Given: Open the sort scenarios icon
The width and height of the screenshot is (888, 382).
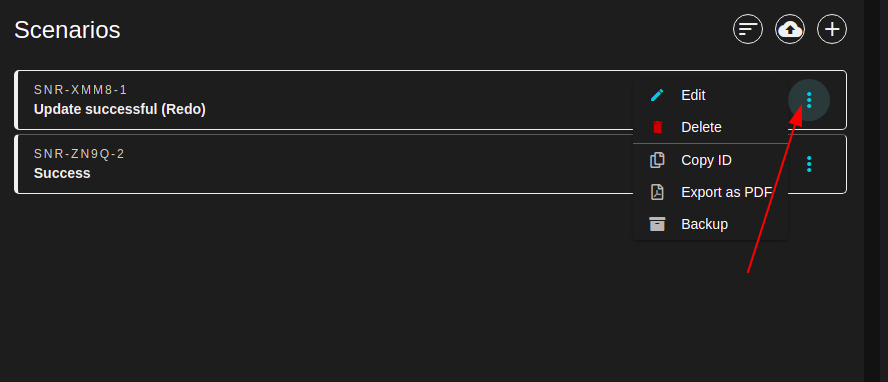Looking at the screenshot, I should tap(748, 29).
